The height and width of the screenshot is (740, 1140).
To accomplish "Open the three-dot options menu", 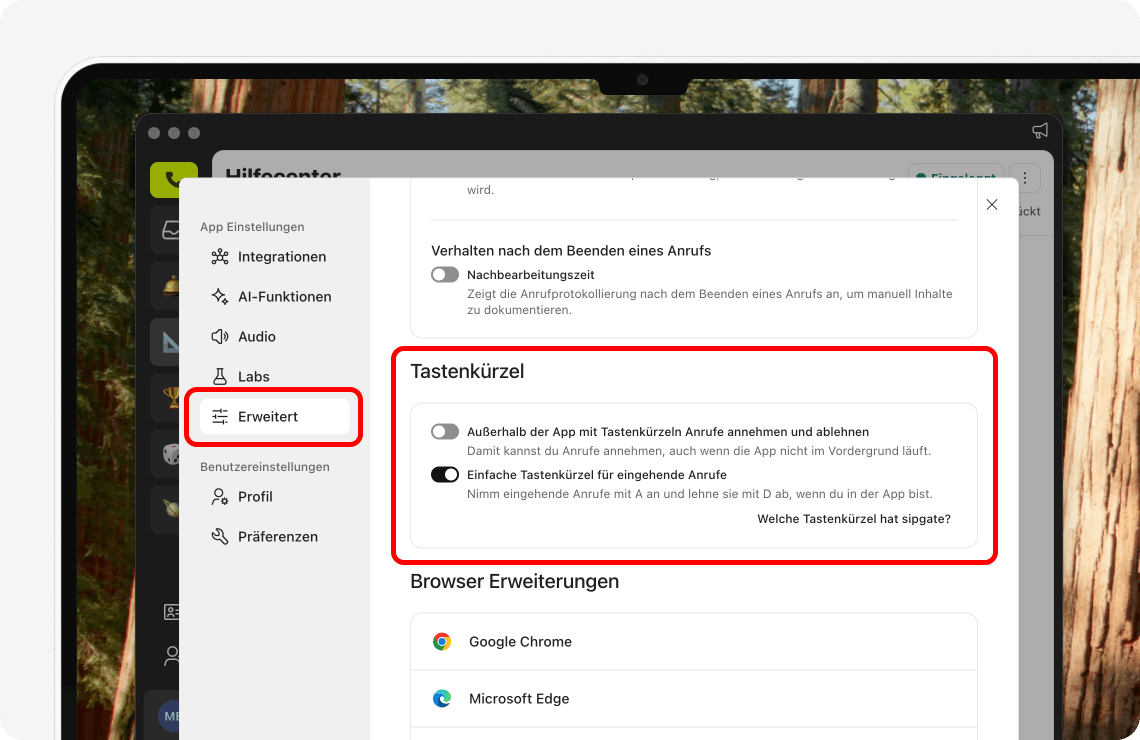I will (1024, 177).
